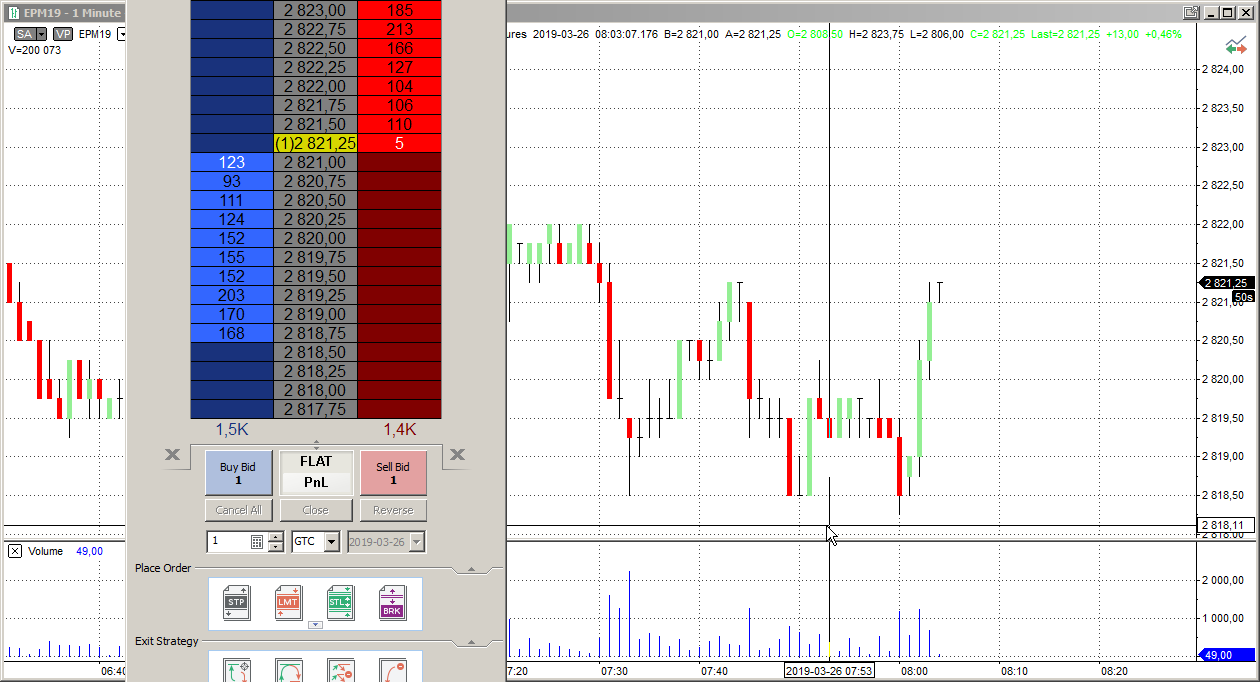Choose the third Exit Strategy multi-arrow icon
The width and height of the screenshot is (1260, 682).
click(340, 670)
